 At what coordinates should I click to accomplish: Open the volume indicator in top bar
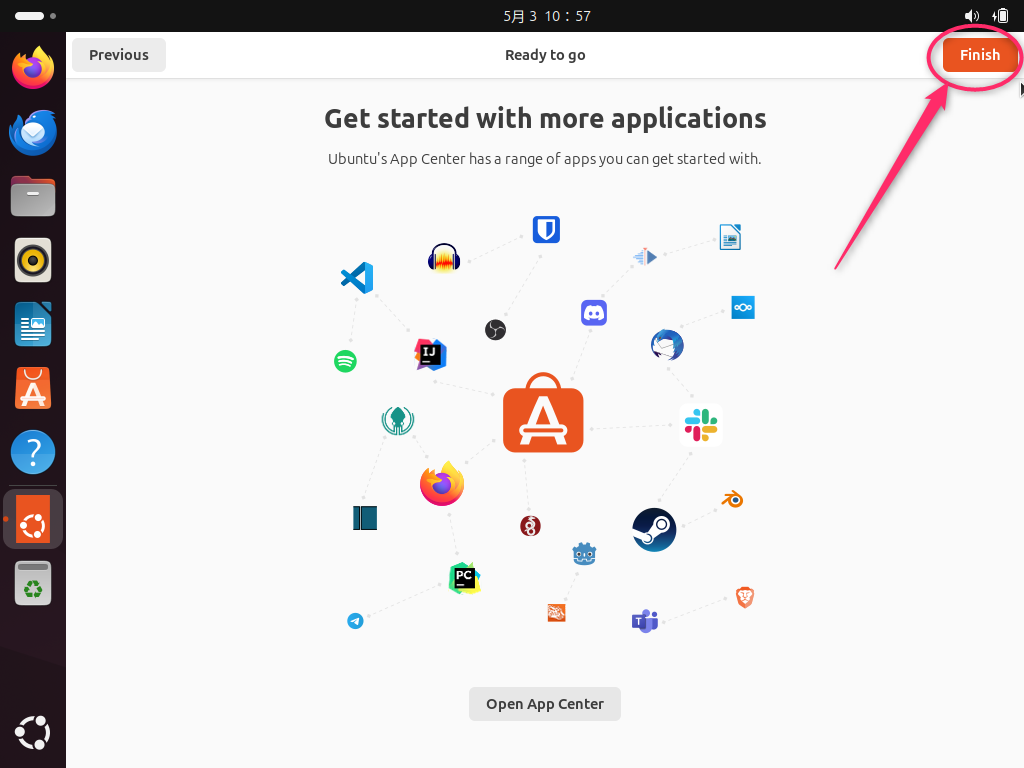[x=972, y=16]
